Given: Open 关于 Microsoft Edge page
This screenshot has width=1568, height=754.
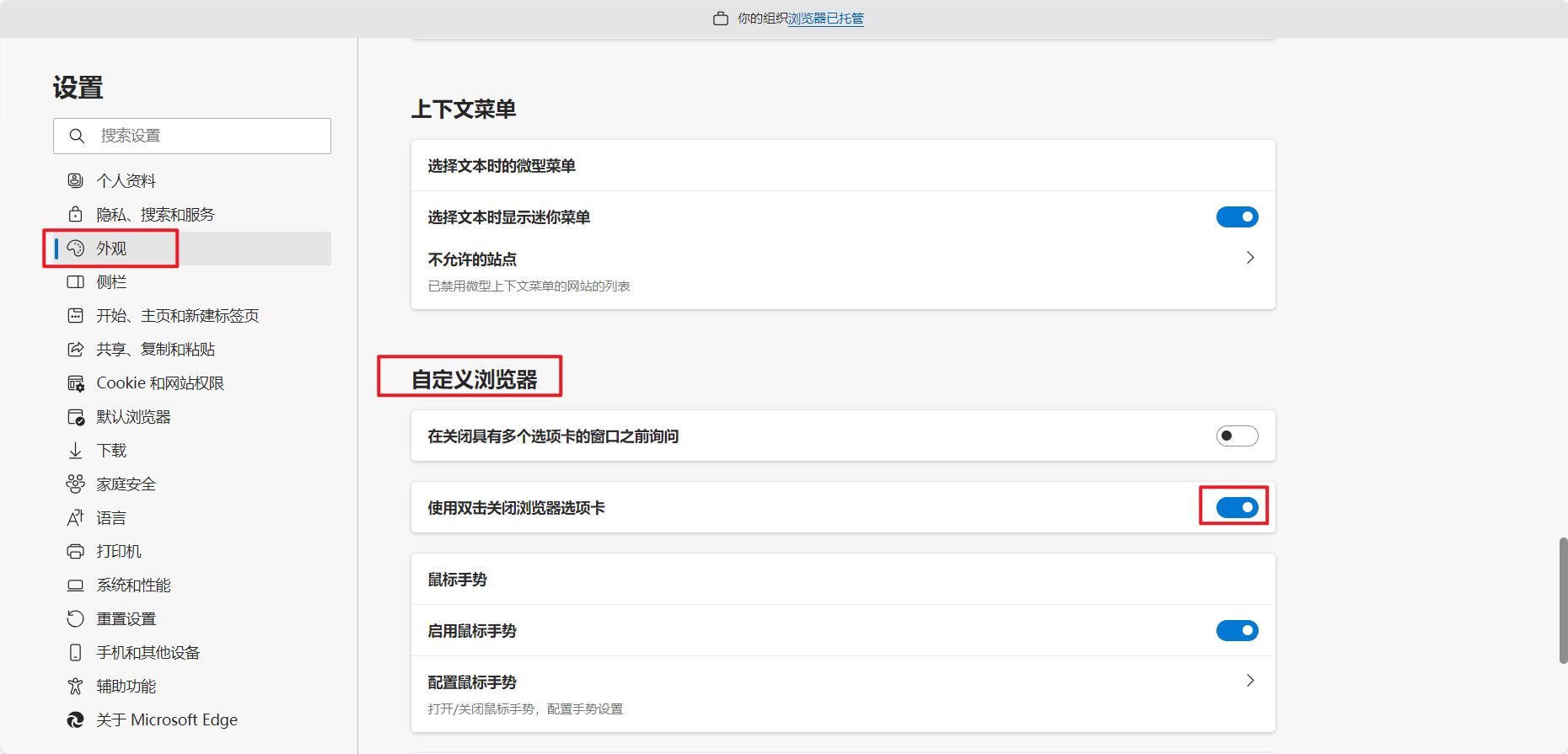Looking at the screenshot, I should pyautogui.click(x=192, y=719).
